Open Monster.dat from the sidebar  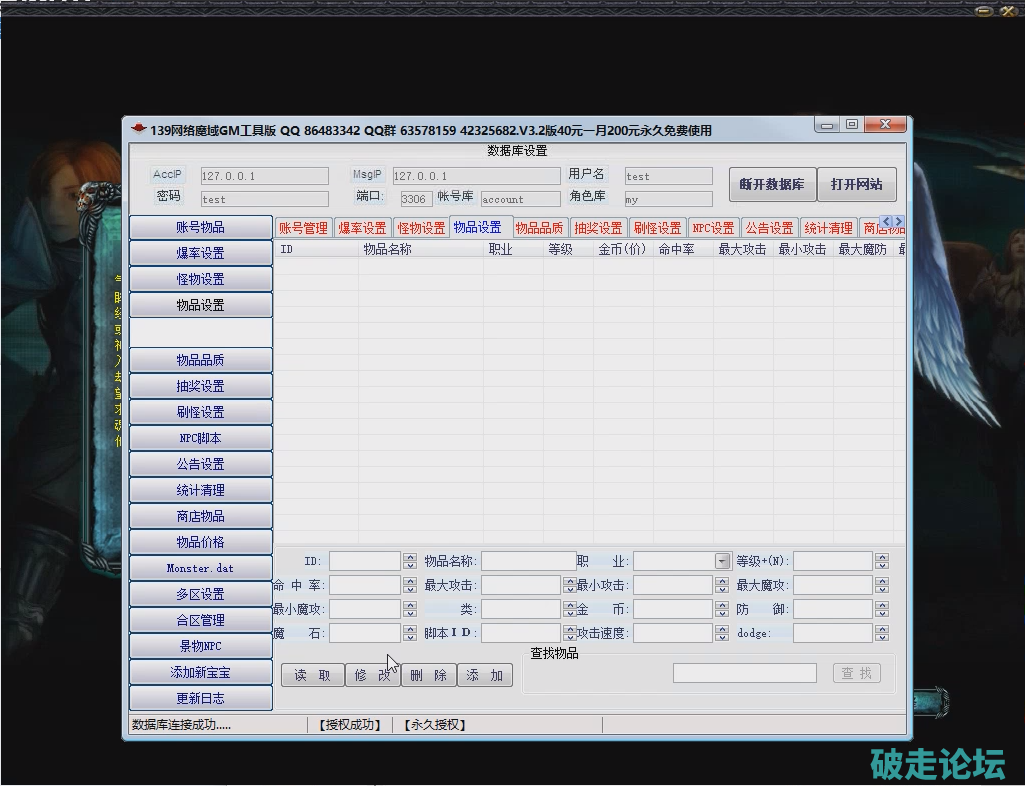200,568
